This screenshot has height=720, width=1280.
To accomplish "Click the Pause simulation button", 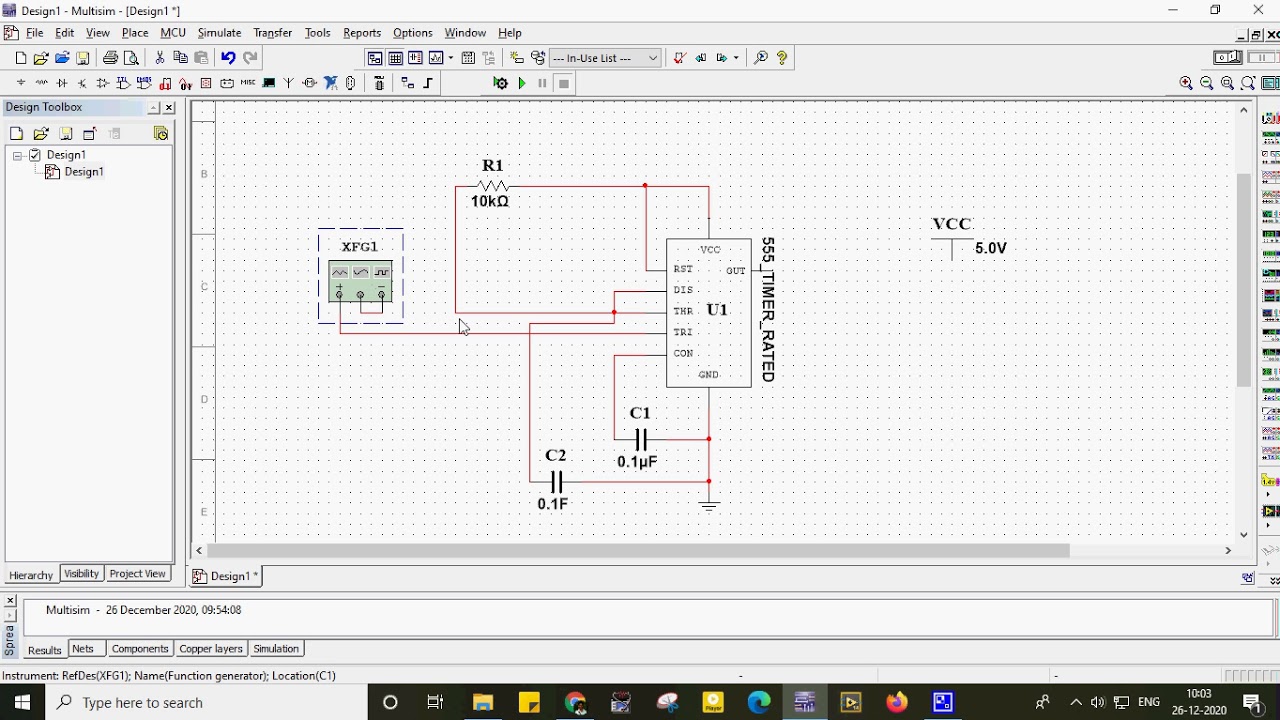I will pyautogui.click(x=543, y=84).
